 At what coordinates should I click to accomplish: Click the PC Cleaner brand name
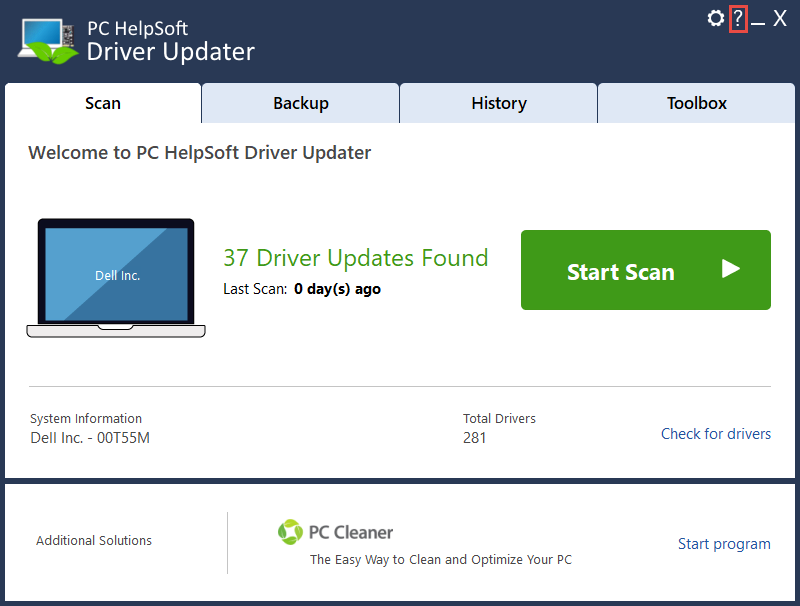[349, 532]
